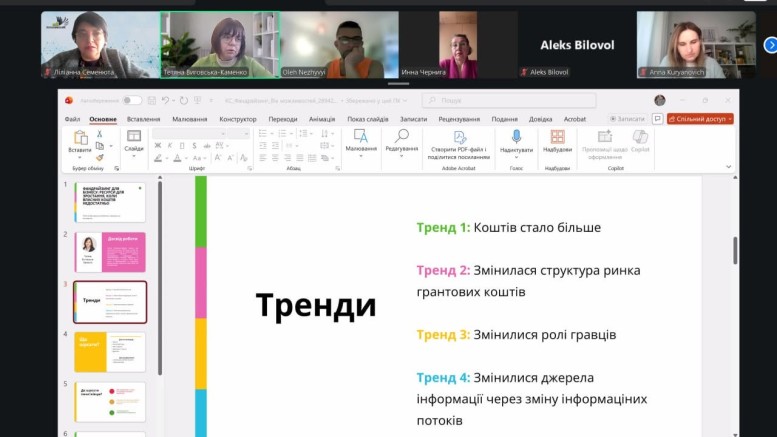Select slide 4 thumbnail with yellow panel
Screen dimensions: 777x437
pyautogui.click(x=110, y=352)
